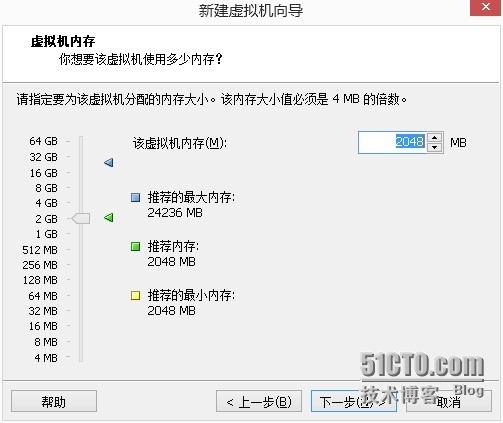Click the blue maximum memory marker arrow
Screen dimensions: 503x423
[109, 163]
